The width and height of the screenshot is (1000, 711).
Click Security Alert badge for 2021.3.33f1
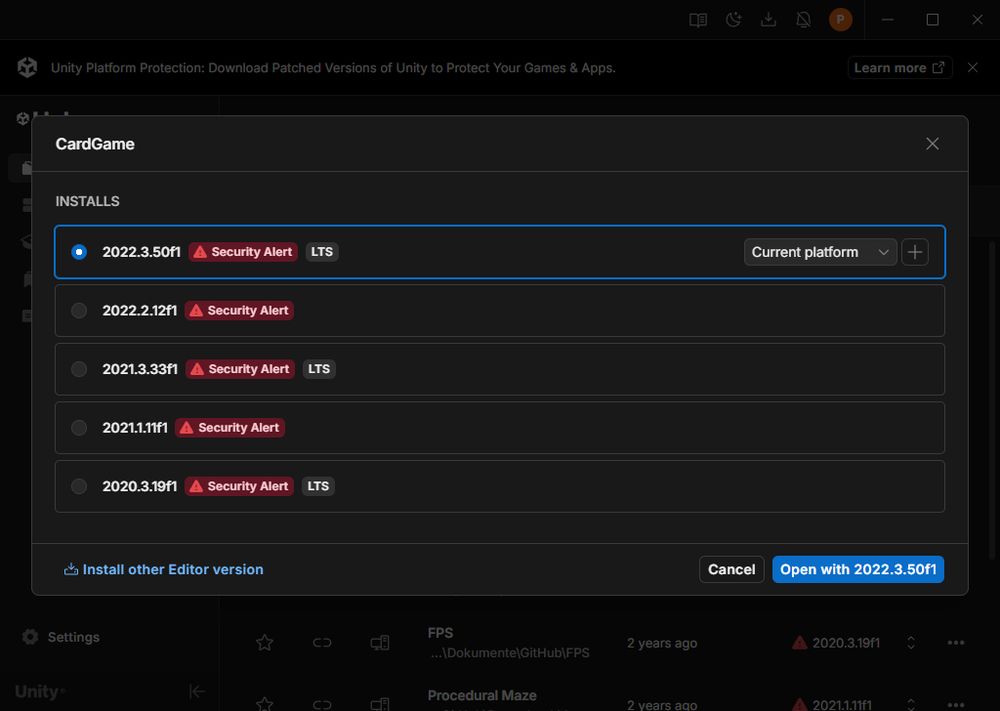coord(240,369)
